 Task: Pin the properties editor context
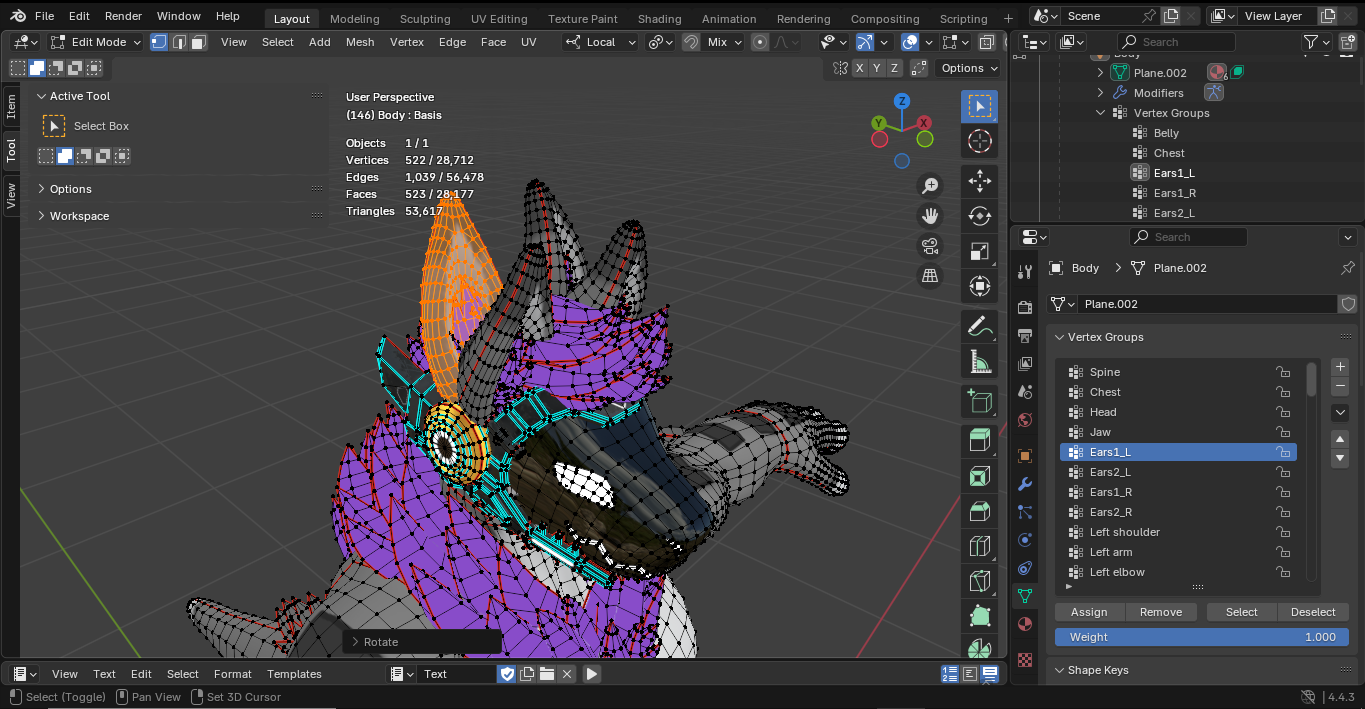[x=1347, y=268]
